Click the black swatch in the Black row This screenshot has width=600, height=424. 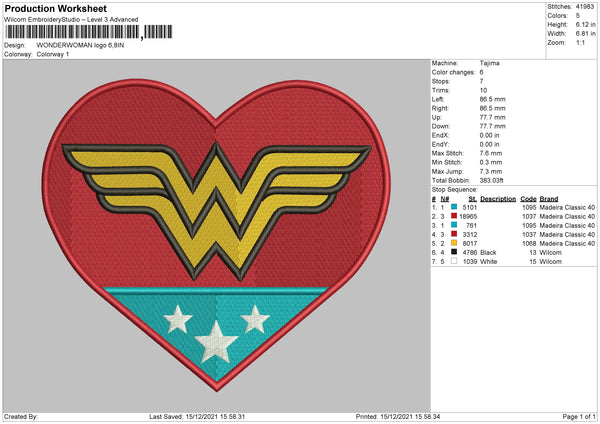(454, 252)
